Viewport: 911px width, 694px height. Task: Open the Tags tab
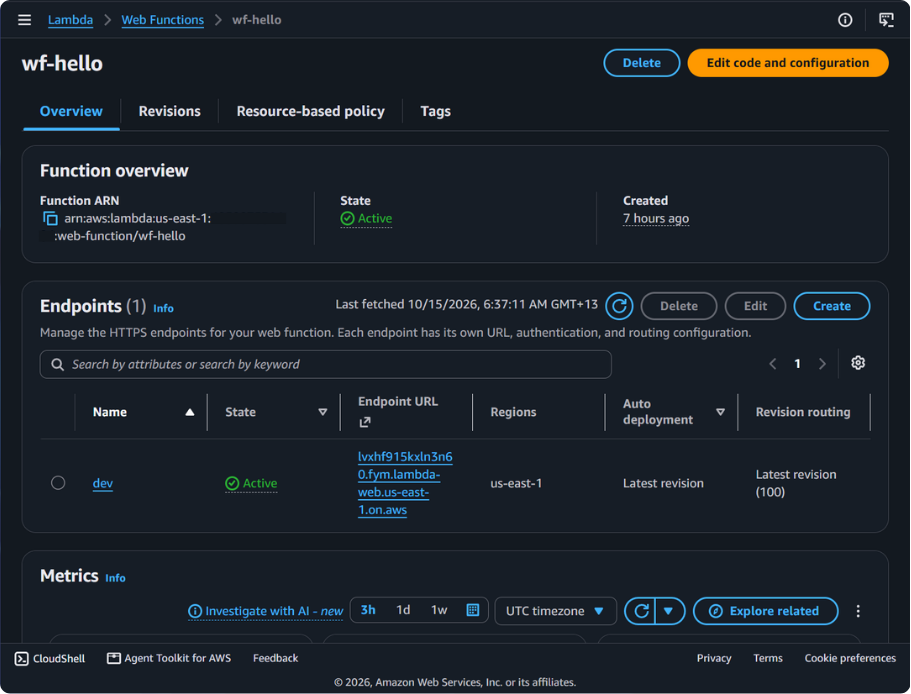(x=436, y=112)
